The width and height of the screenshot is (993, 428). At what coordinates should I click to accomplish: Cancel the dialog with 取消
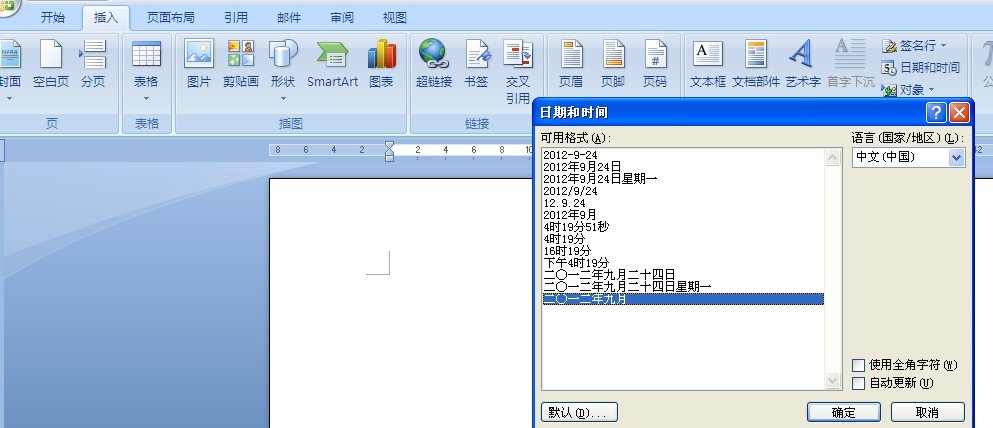927,412
